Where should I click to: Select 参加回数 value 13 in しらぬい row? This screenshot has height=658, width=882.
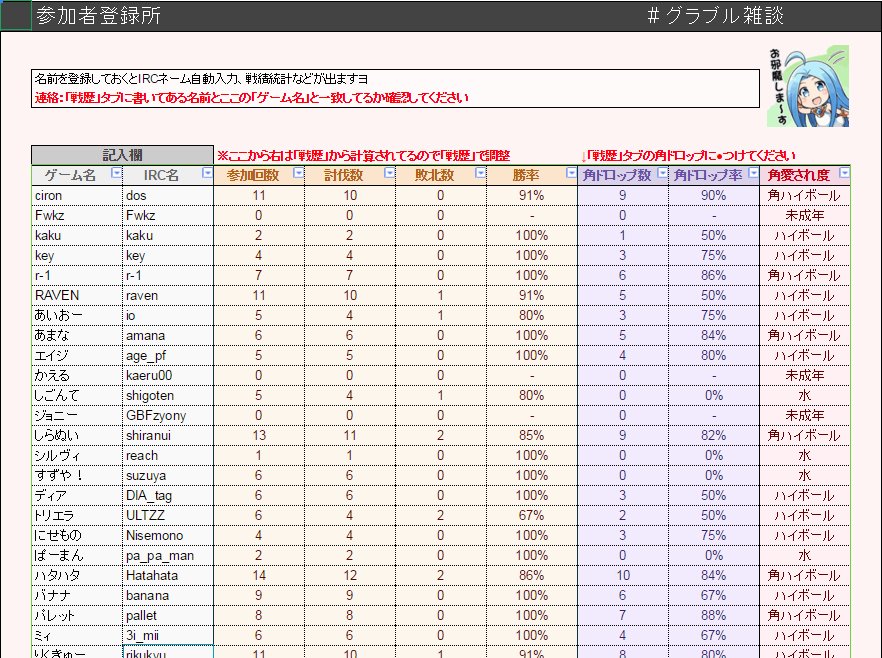(259, 435)
